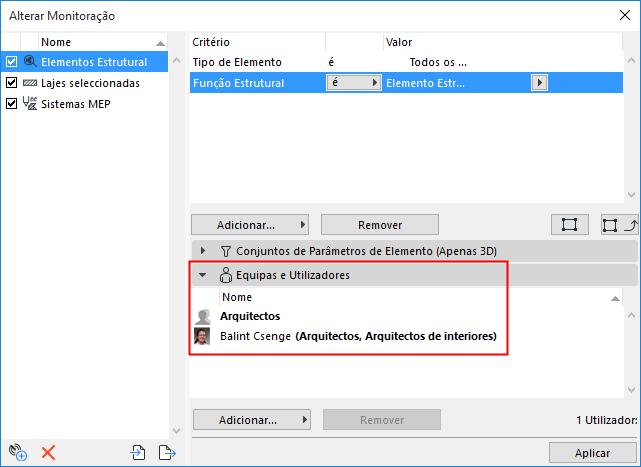Click the import rules icon
Image resolution: width=641 pixels, height=467 pixels.
point(139,453)
